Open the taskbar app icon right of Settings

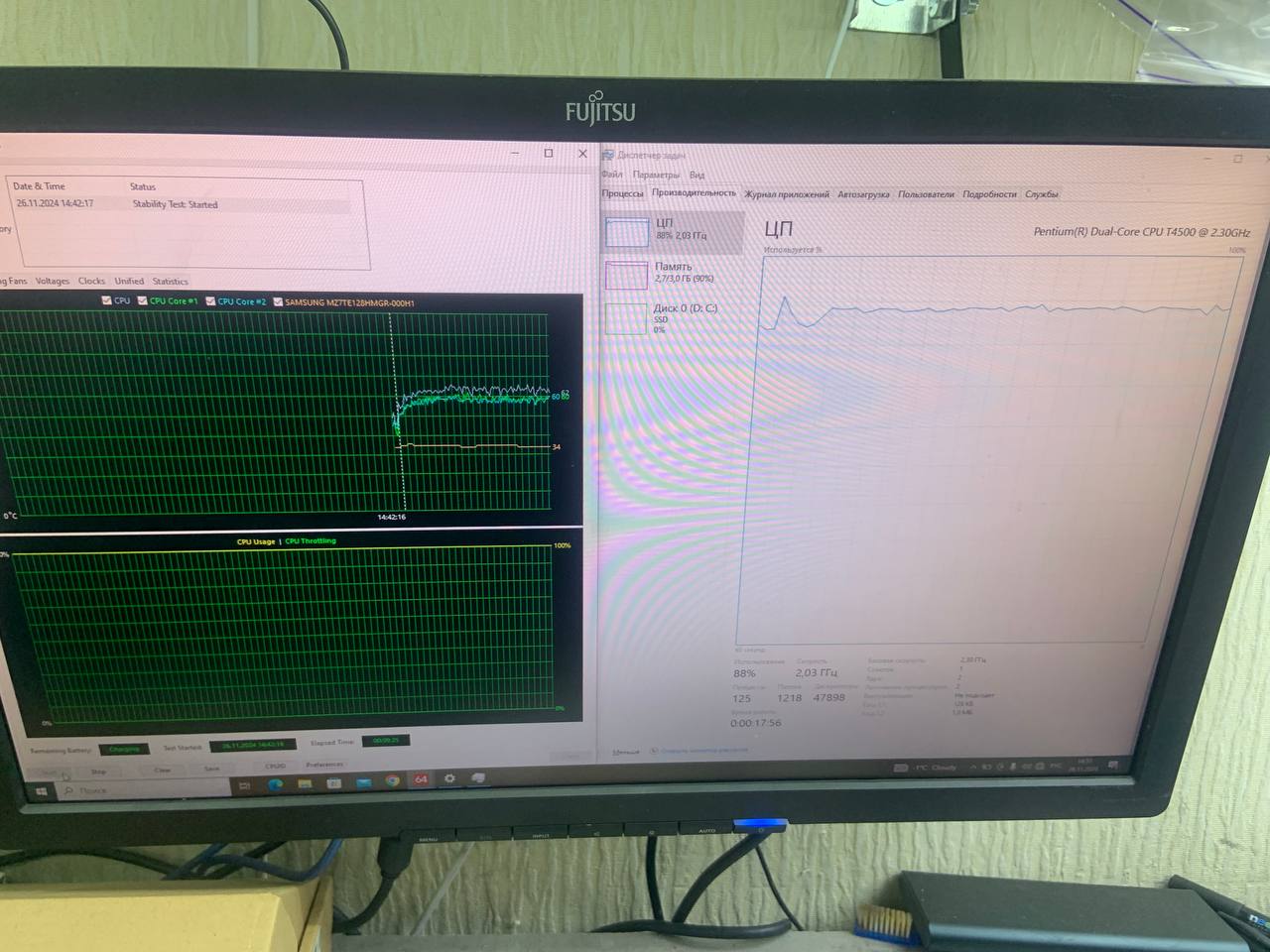(x=478, y=777)
